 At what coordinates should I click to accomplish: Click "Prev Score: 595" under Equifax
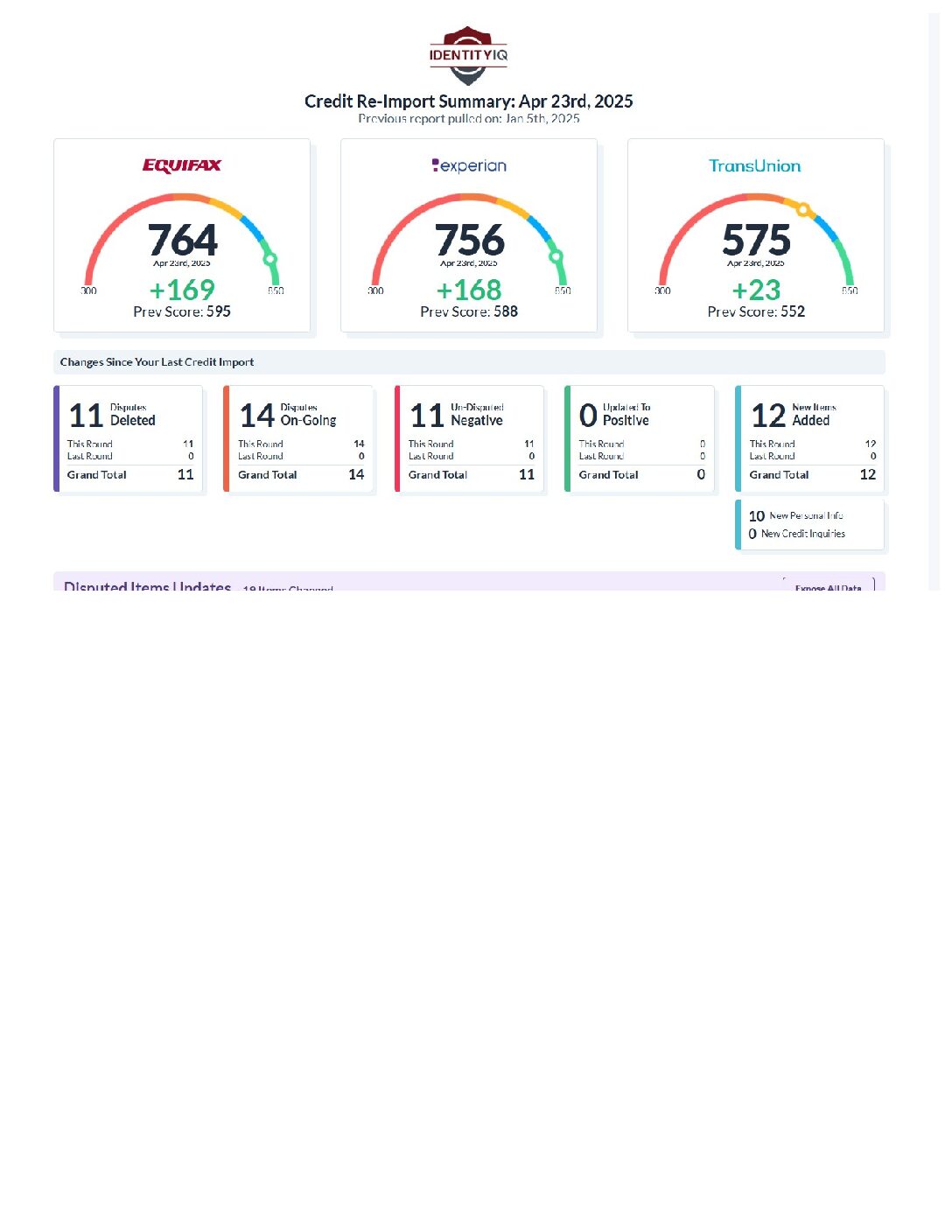click(x=182, y=311)
